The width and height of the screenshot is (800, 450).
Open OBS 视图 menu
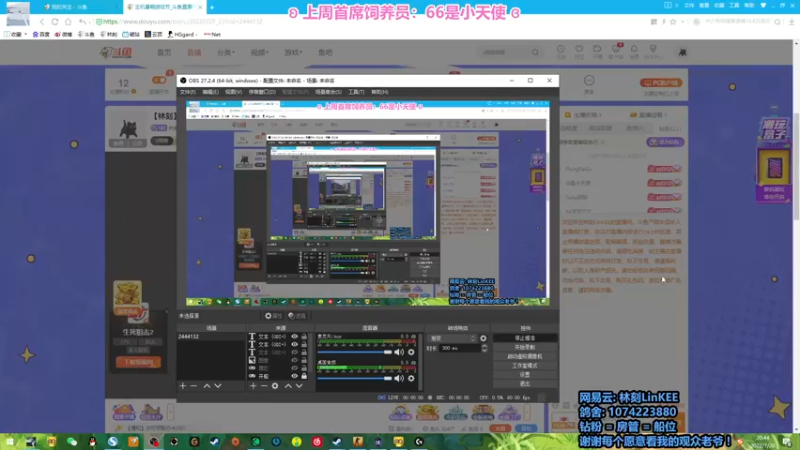click(x=233, y=92)
